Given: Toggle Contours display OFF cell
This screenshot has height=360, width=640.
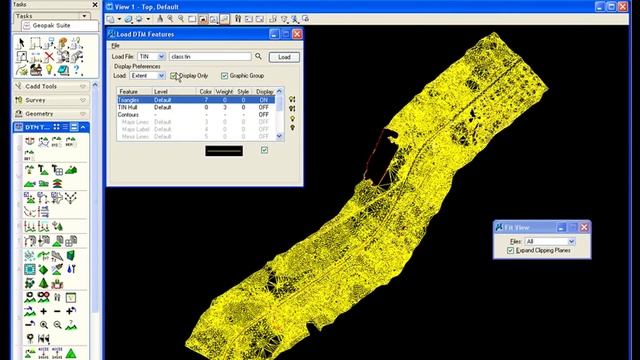Looking at the screenshot, I should point(264,115).
